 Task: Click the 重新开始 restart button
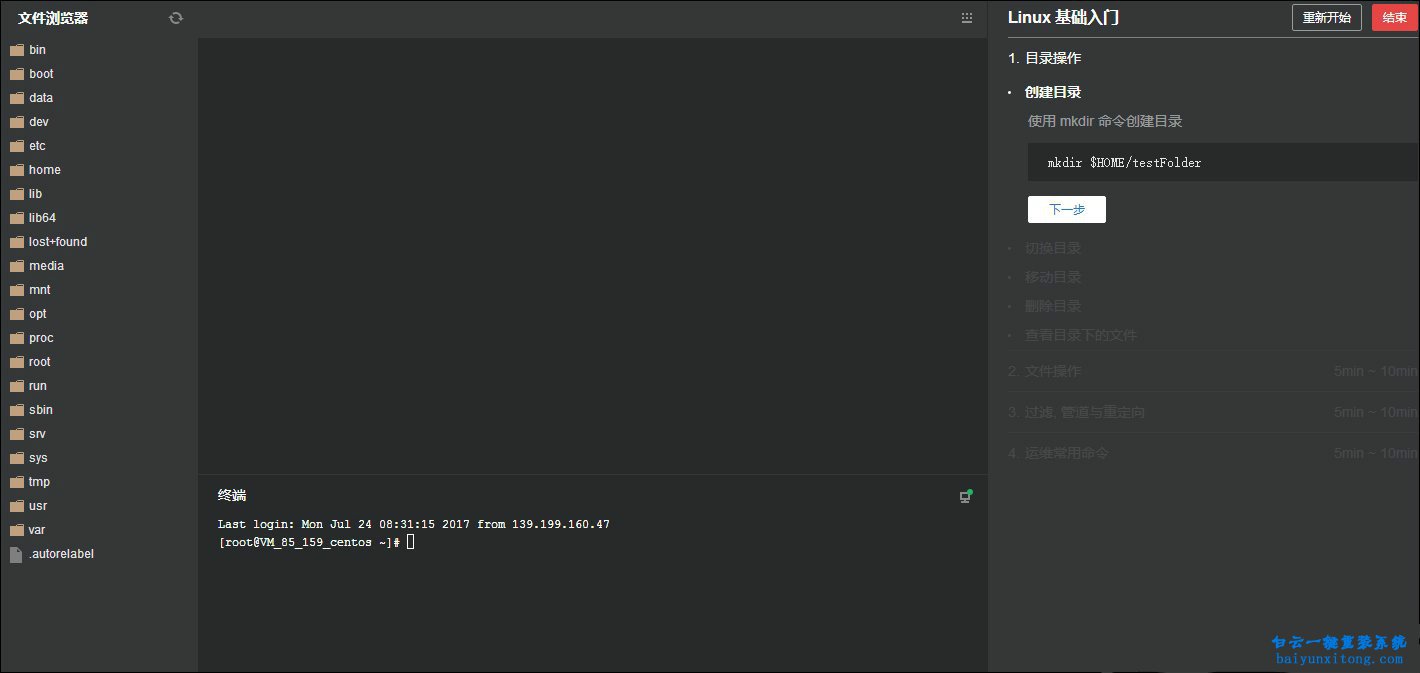[x=1326, y=18]
